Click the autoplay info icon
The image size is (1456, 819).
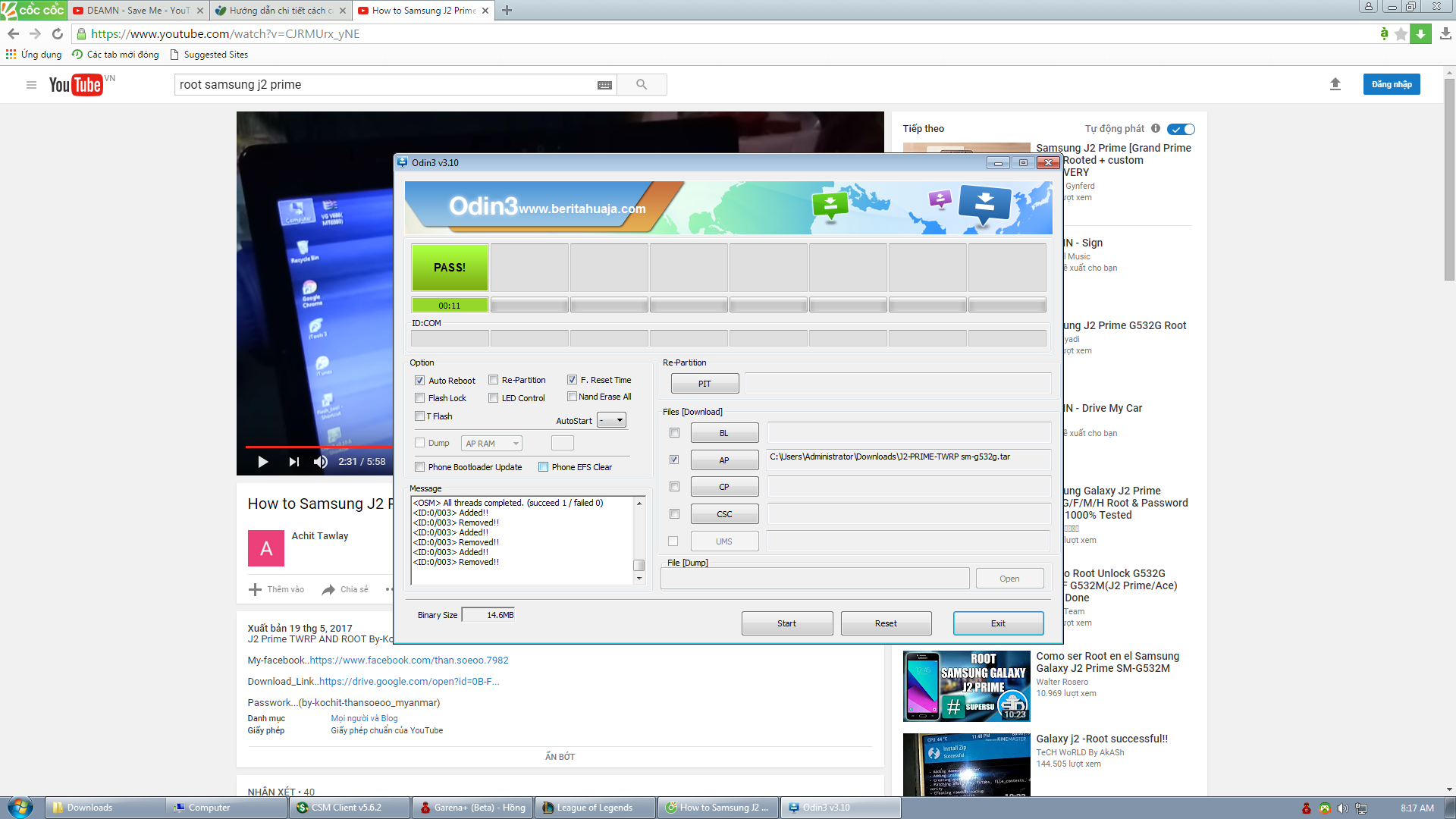coord(1156,128)
